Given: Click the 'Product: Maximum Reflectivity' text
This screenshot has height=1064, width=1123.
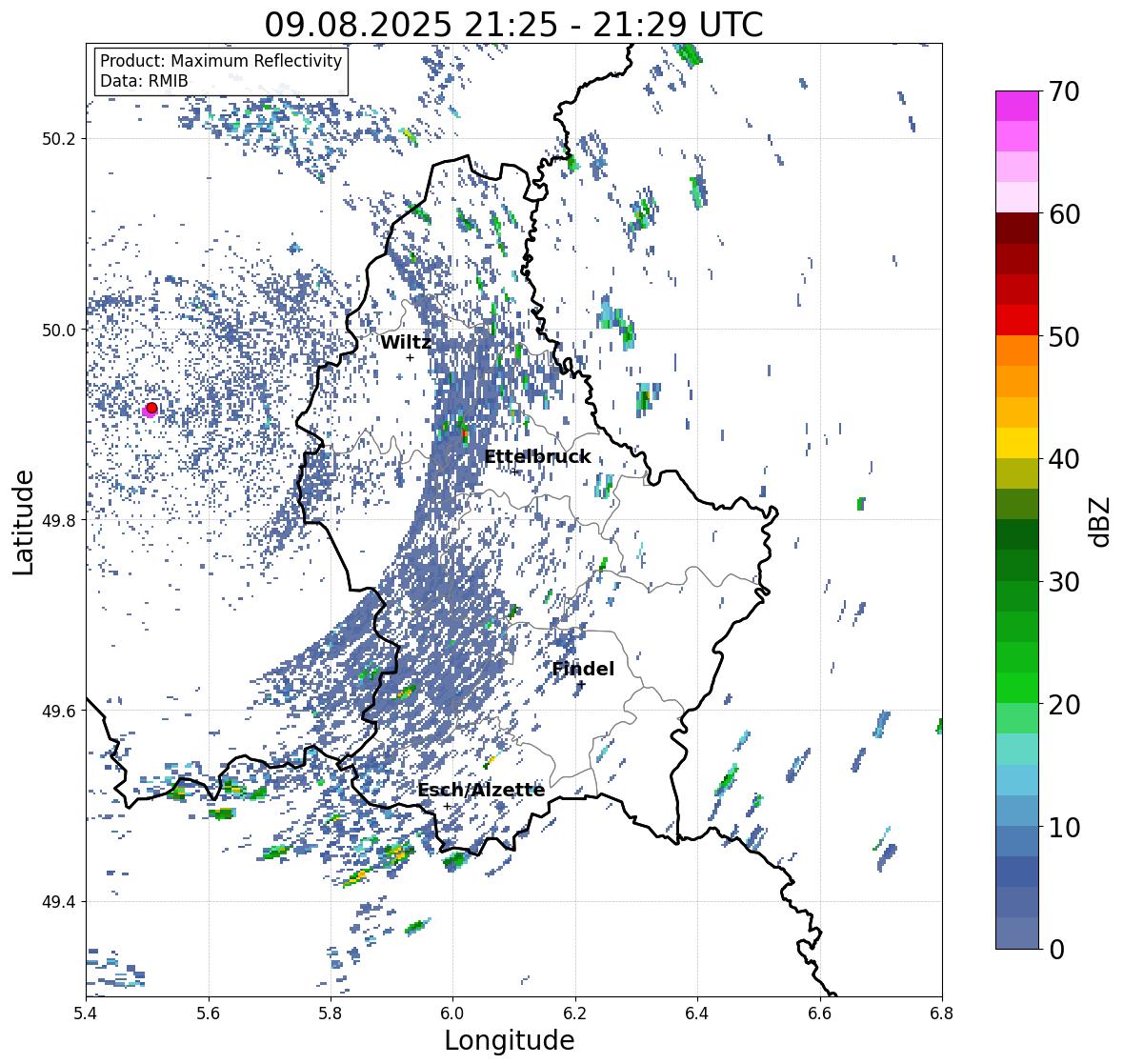Looking at the screenshot, I should [221, 61].
